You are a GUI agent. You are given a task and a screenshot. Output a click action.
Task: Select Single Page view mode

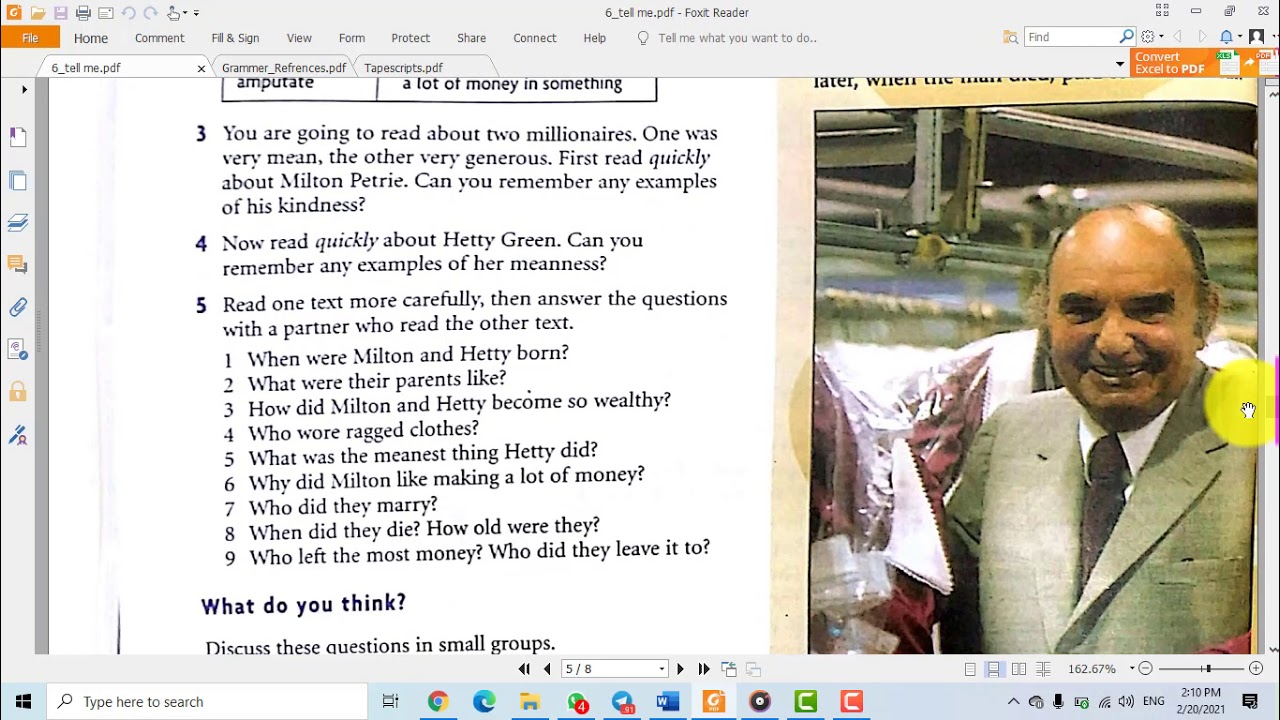[x=970, y=669]
